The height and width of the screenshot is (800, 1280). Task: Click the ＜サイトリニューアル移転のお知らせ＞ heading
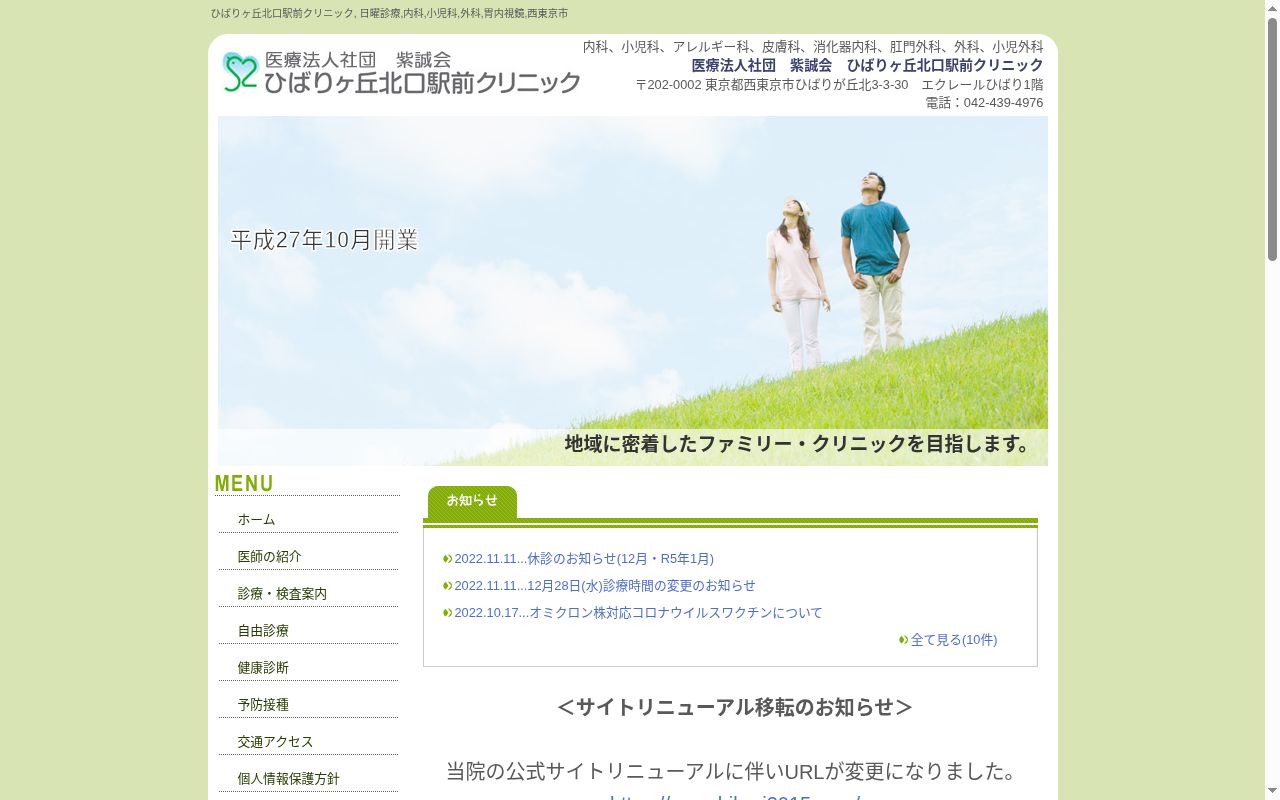click(734, 707)
